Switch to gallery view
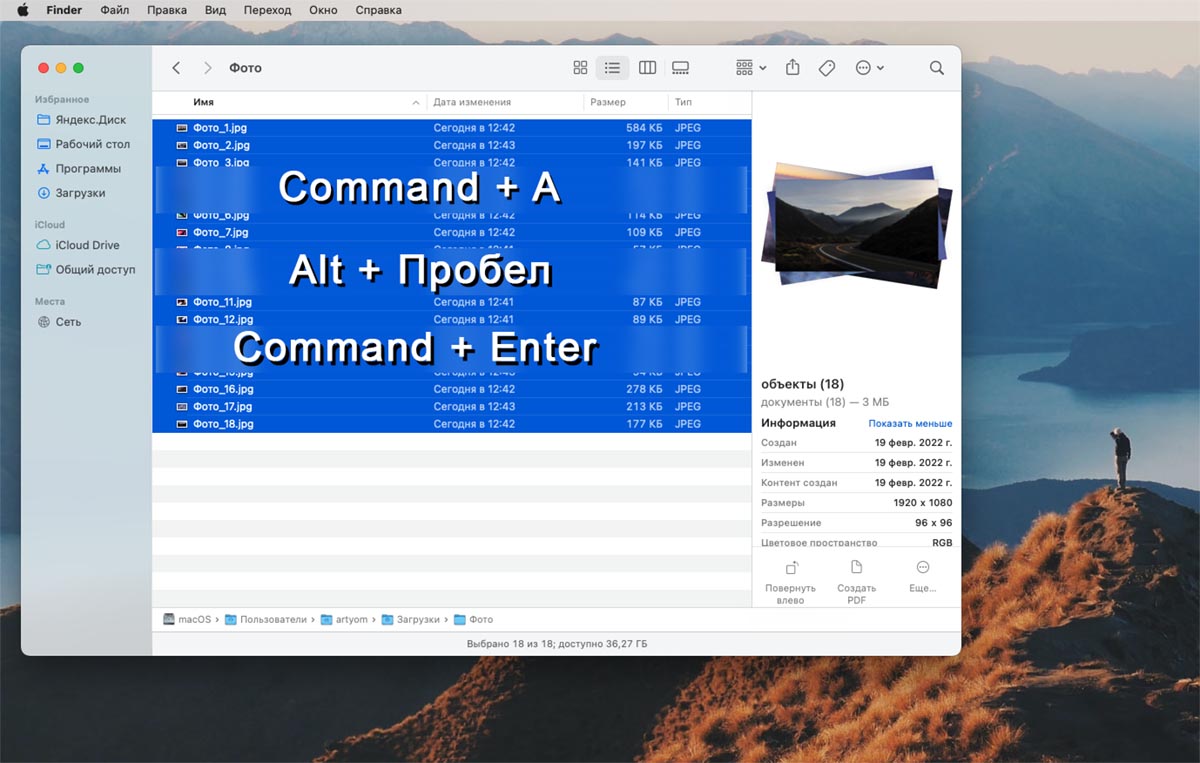Image resolution: width=1200 pixels, height=763 pixels. tap(681, 68)
